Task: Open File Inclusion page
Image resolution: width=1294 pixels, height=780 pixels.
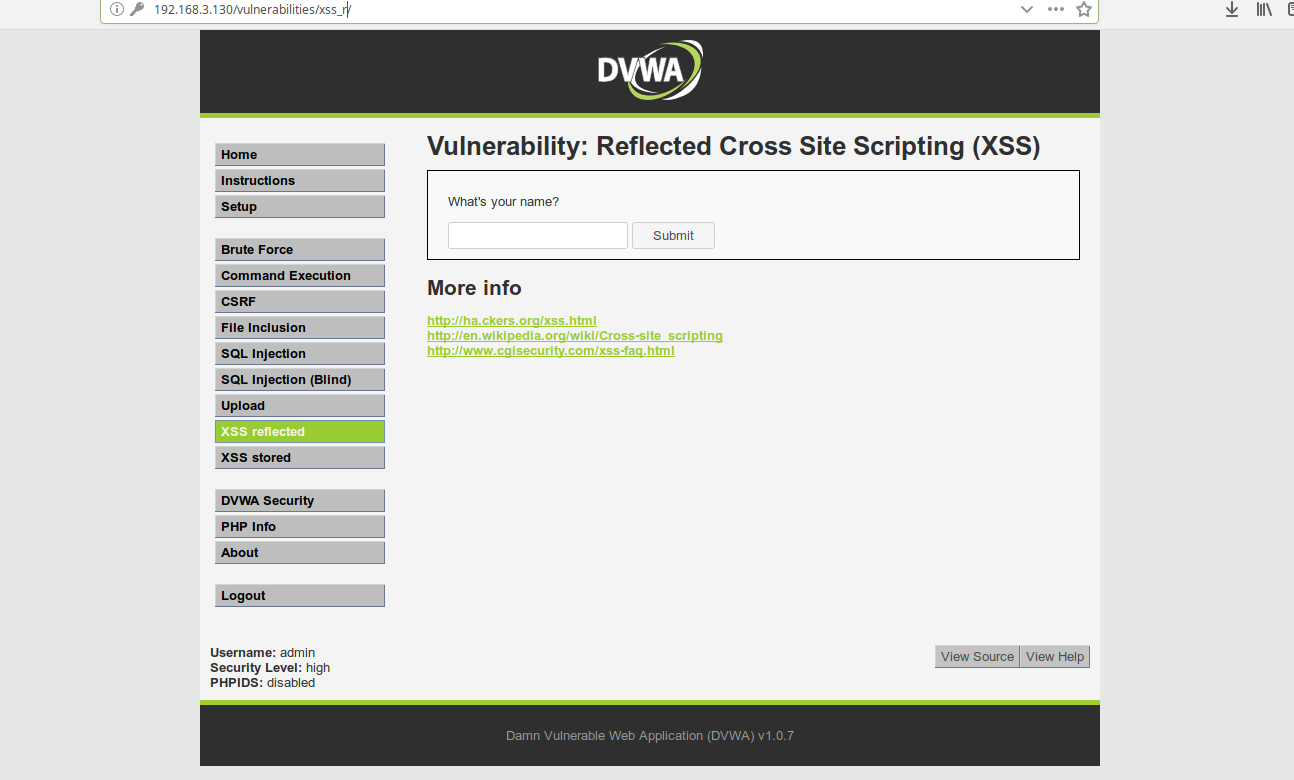Action: click(300, 328)
